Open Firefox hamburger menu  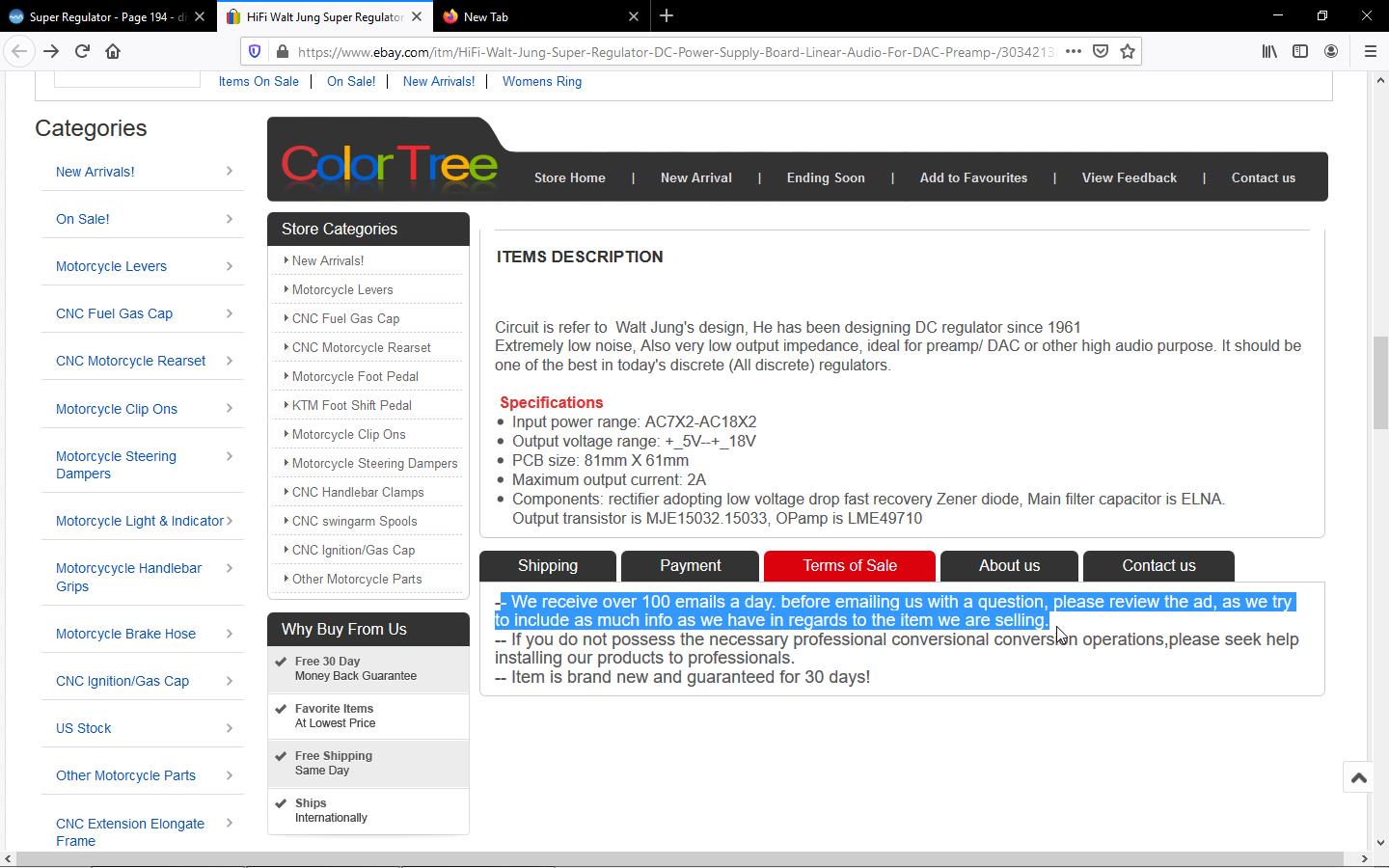click(x=1370, y=51)
